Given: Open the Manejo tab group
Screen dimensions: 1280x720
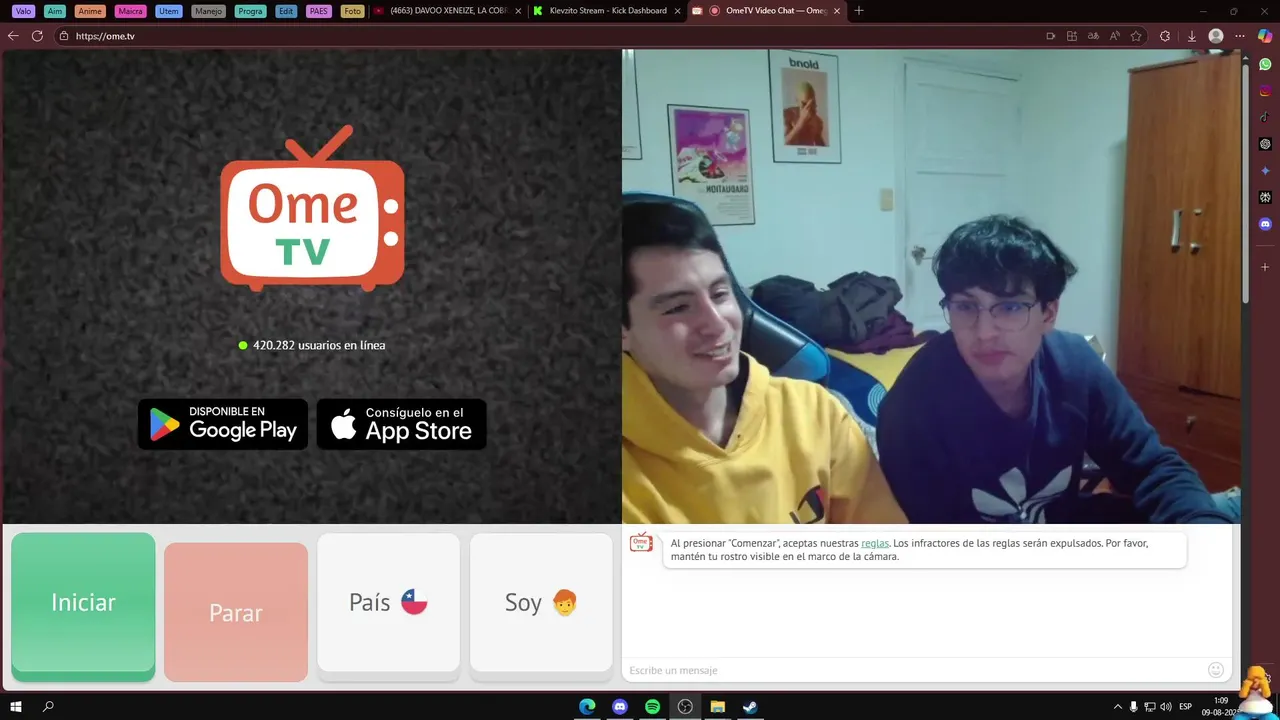Looking at the screenshot, I should pos(208,11).
